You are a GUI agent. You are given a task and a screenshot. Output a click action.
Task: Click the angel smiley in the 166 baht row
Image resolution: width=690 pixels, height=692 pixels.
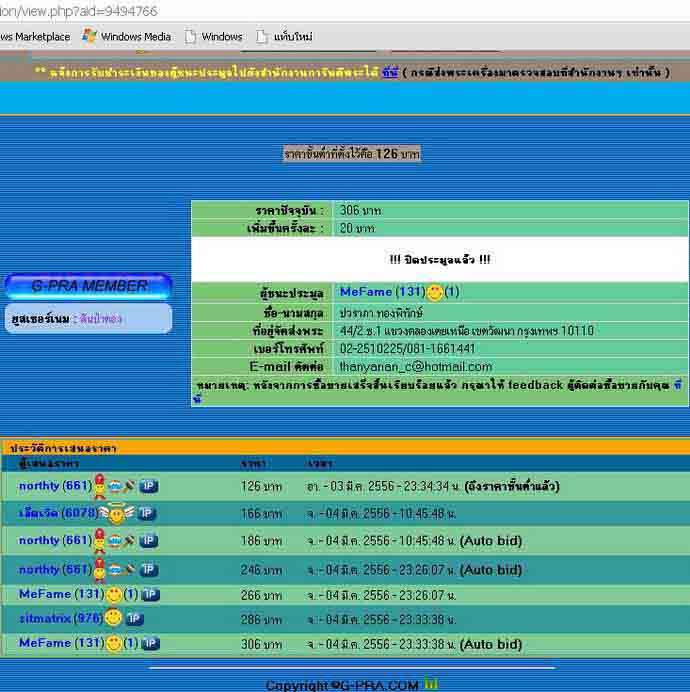118,514
